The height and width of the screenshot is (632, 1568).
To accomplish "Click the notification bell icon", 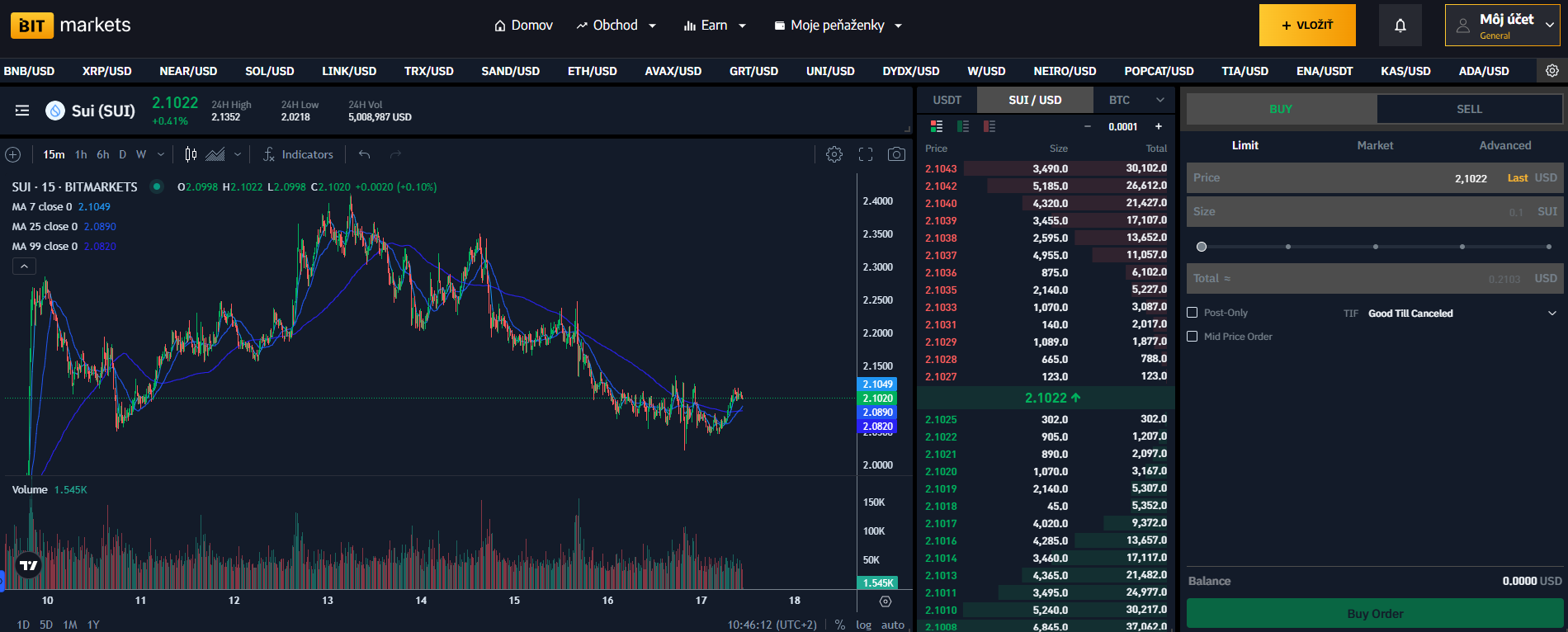I will point(1400,26).
